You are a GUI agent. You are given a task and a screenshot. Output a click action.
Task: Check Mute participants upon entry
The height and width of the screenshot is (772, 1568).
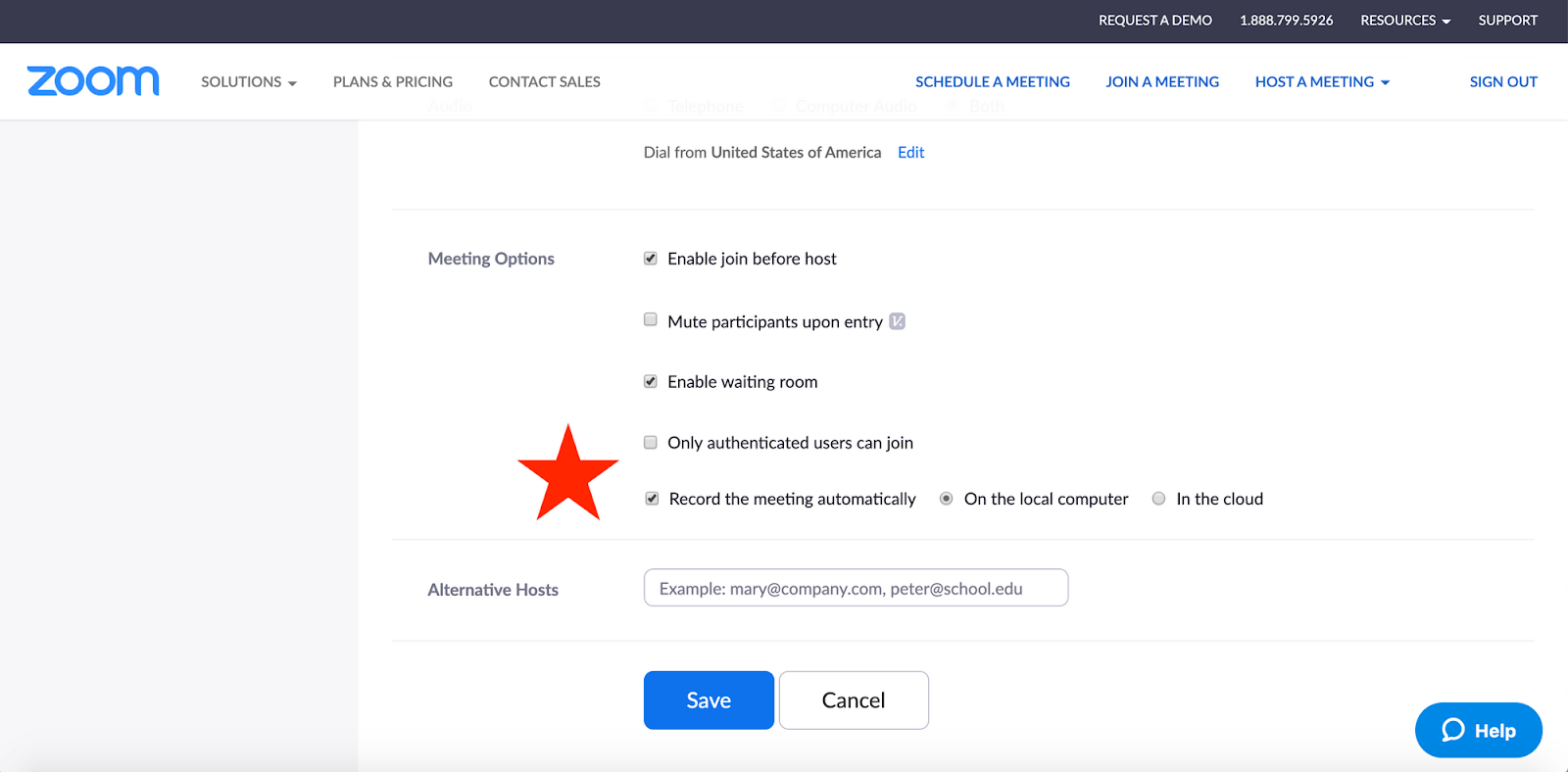[651, 319]
